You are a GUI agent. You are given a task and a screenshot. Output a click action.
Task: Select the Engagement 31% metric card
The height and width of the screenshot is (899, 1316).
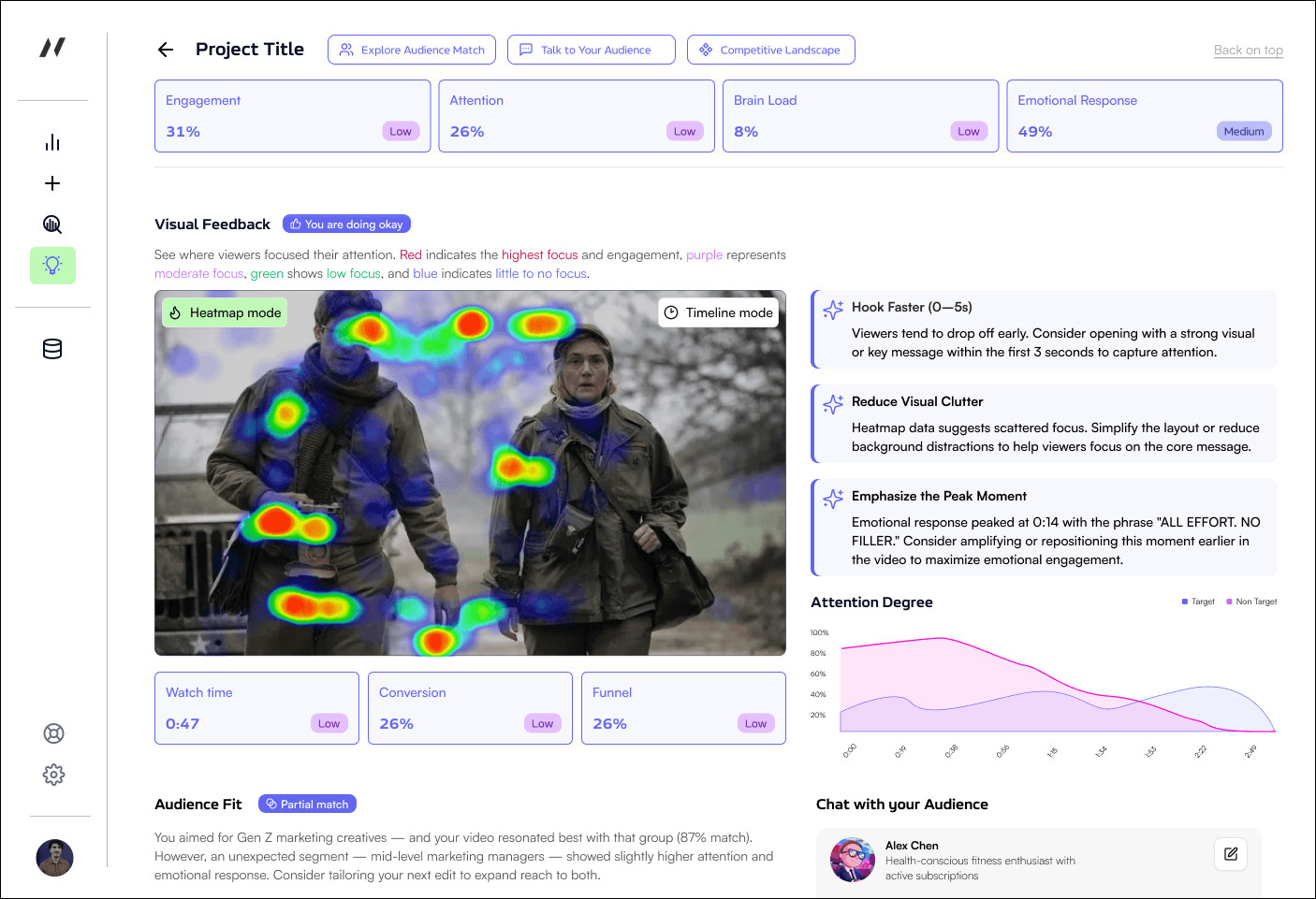[292, 116]
